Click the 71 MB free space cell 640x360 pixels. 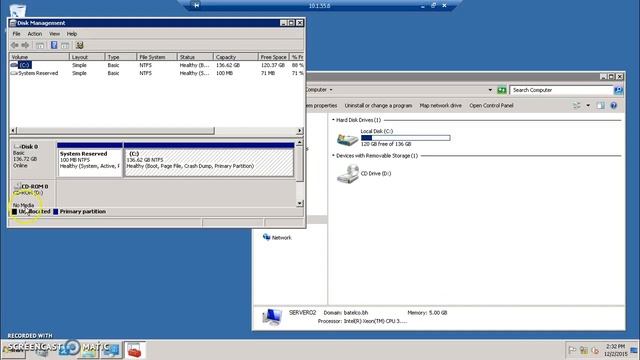click(x=268, y=73)
